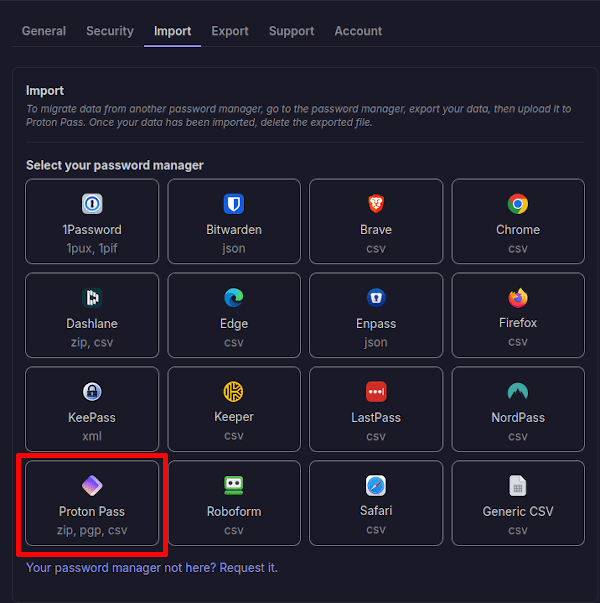Image resolution: width=600 pixels, height=603 pixels.
Task: Click the 'xml' format under KeePass
Action: 92,436
